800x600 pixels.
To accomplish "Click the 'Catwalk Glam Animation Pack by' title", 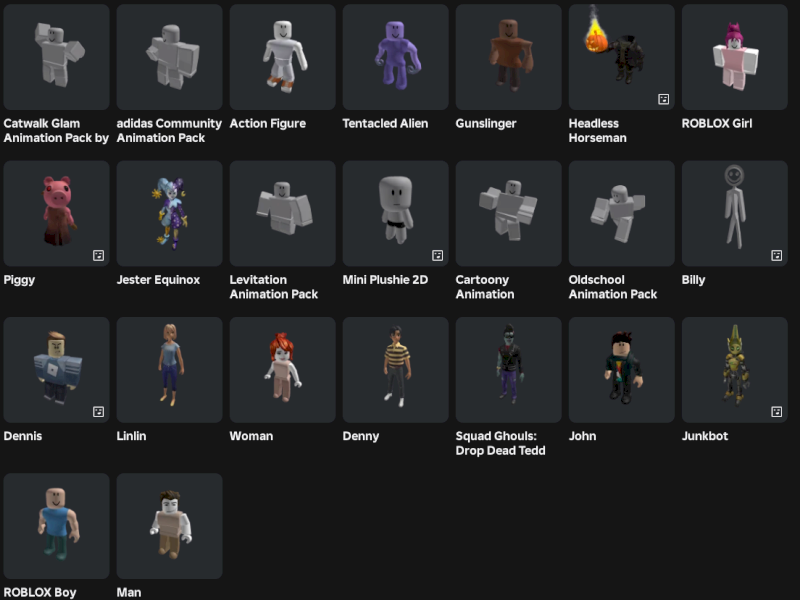I will click(x=56, y=131).
